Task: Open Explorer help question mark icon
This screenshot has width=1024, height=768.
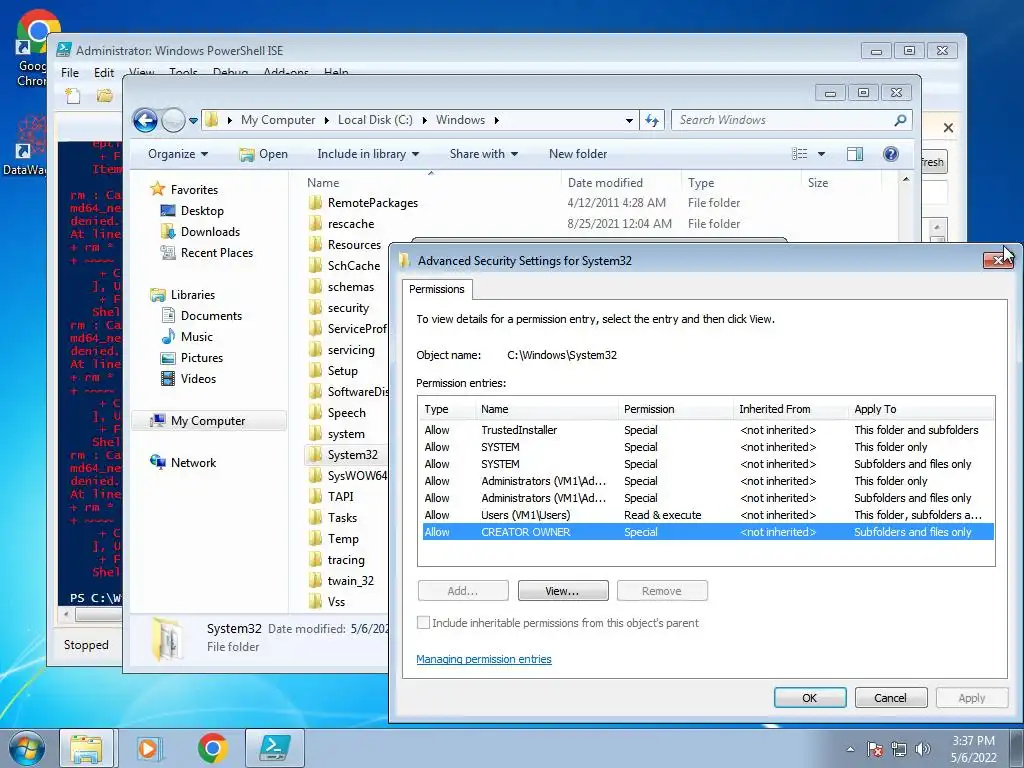Action: coord(891,154)
